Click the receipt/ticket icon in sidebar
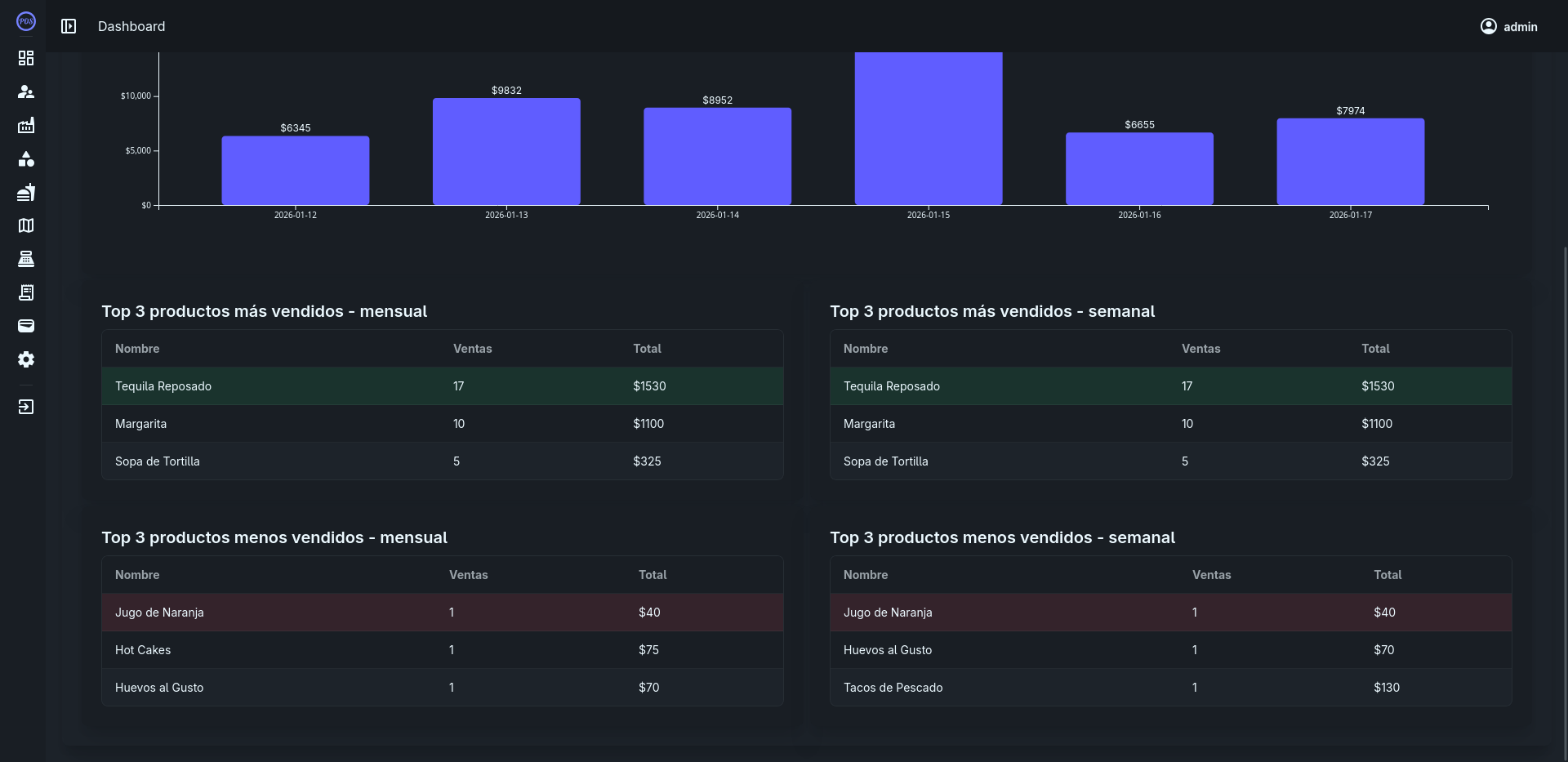Screen dimensions: 1568x762 point(26,292)
